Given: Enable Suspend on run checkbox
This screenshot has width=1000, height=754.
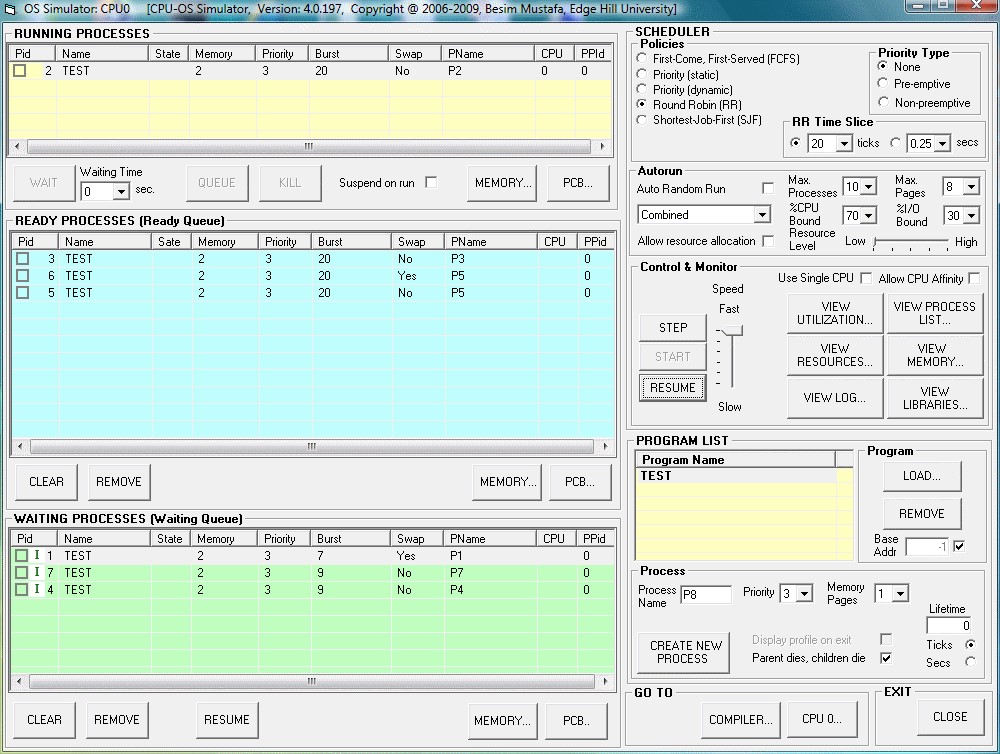Looking at the screenshot, I should tap(432, 182).
